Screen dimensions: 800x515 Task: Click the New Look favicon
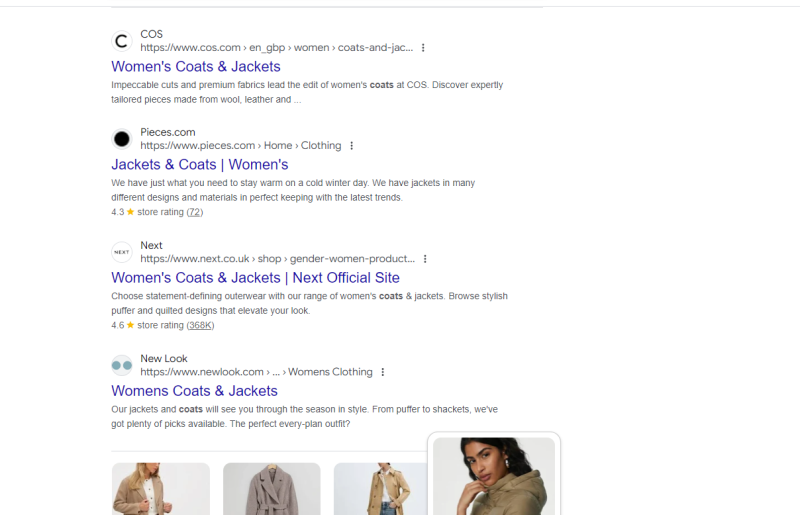click(x=121, y=365)
